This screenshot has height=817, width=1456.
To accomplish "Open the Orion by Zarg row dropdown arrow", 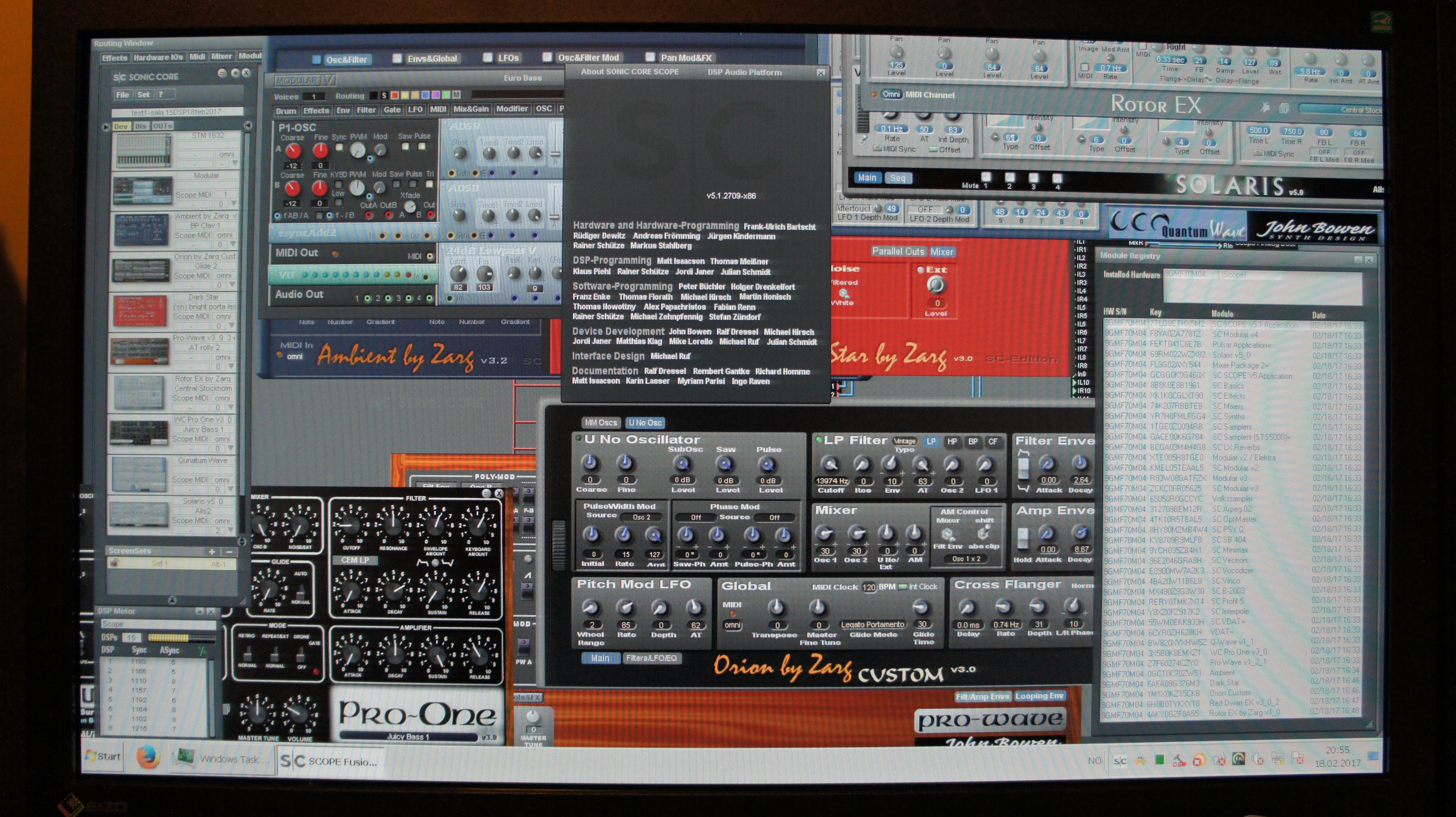I will (x=232, y=284).
